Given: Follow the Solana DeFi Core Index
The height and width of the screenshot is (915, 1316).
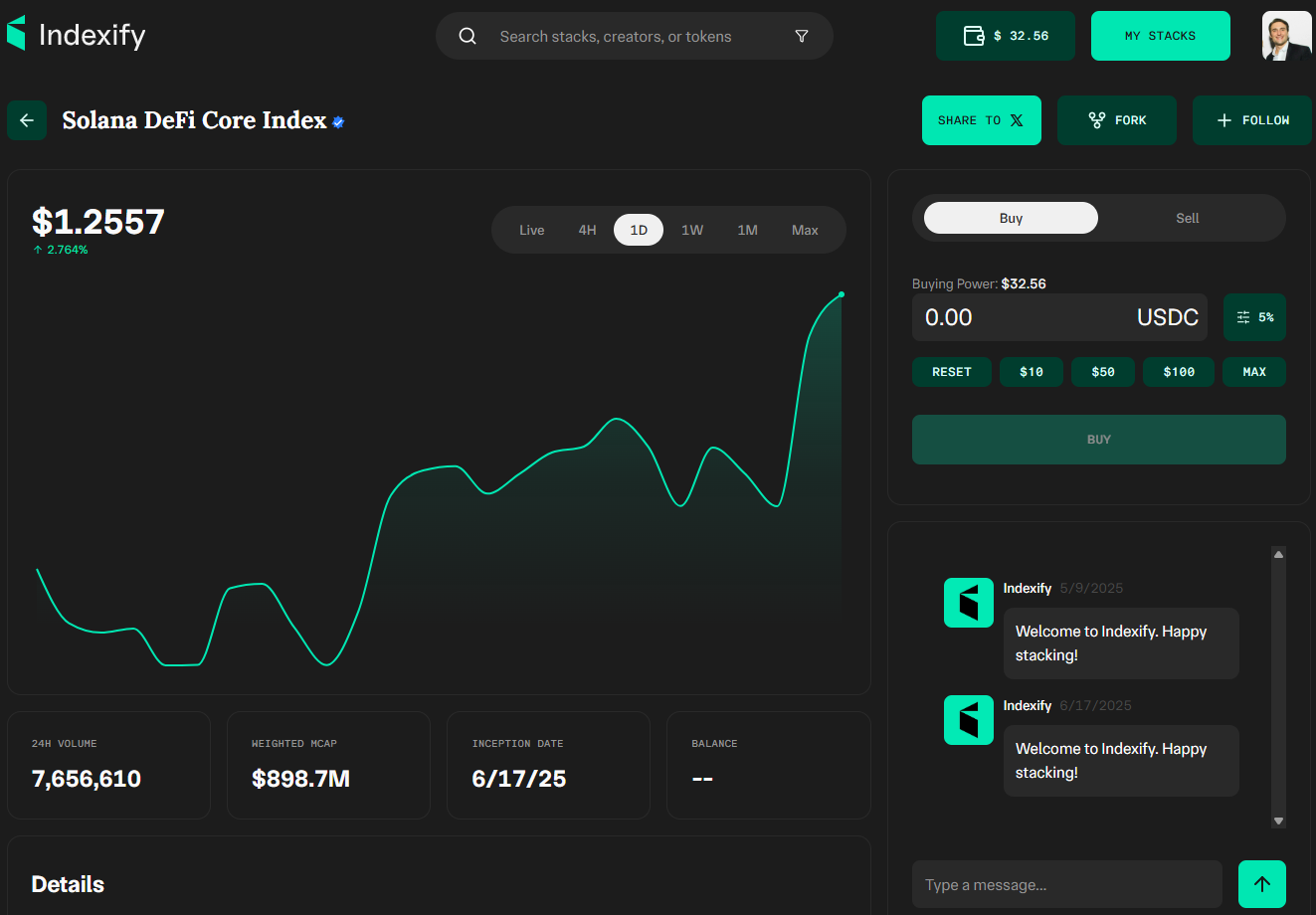Looking at the screenshot, I should pyautogui.click(x=1251, y=120).
